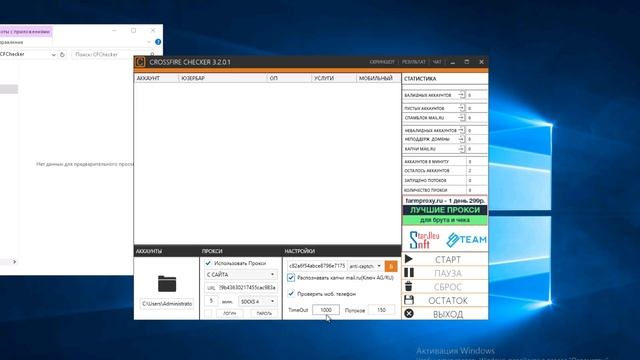This screenshot has height=360, width=640.
Task: Click the orange balance button beside anti-captcha dropdown
Action: point(391,266)
